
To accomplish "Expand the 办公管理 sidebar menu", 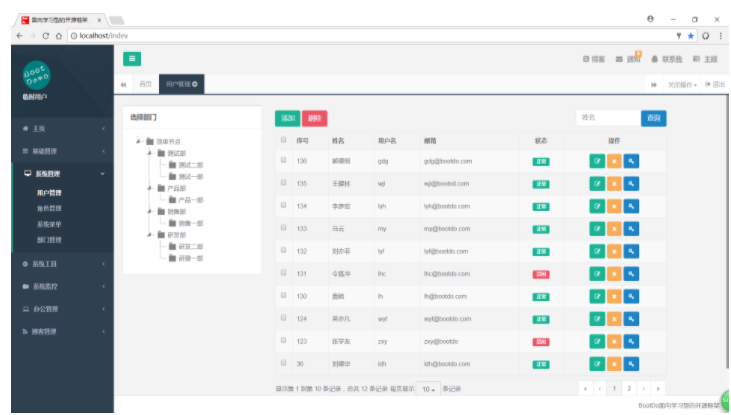I will [x=62, y=309].
